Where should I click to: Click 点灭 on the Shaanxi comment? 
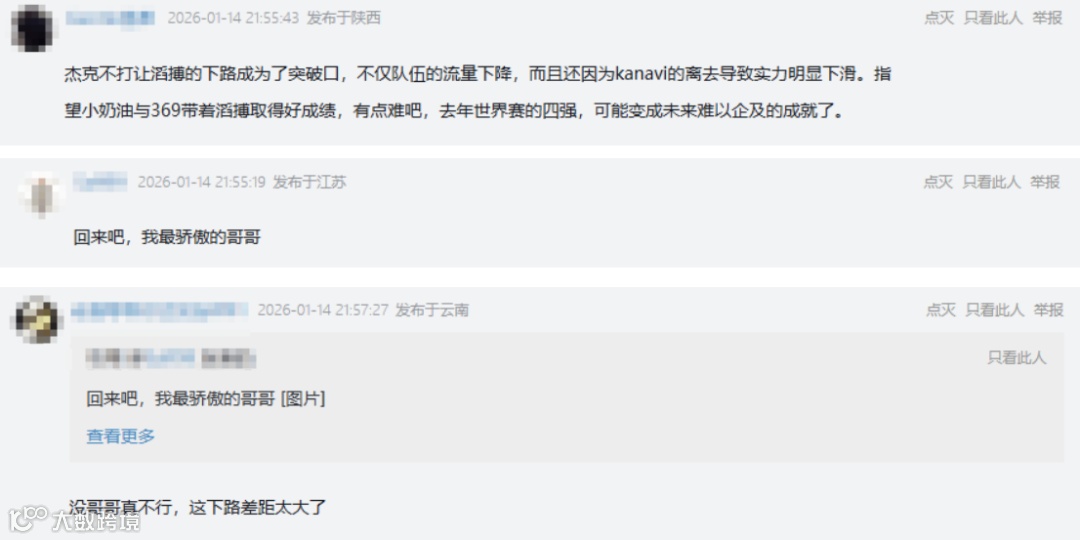[x=939, y=18]
